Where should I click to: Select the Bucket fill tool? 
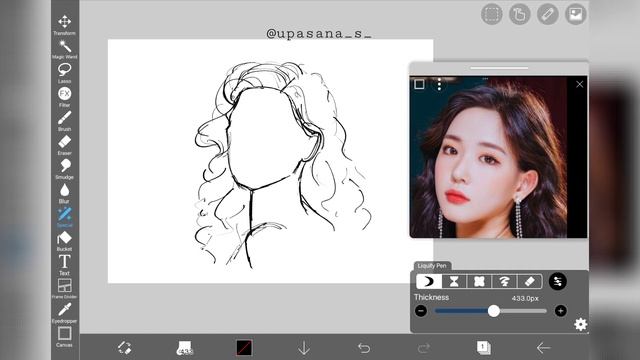pos(64,241)
